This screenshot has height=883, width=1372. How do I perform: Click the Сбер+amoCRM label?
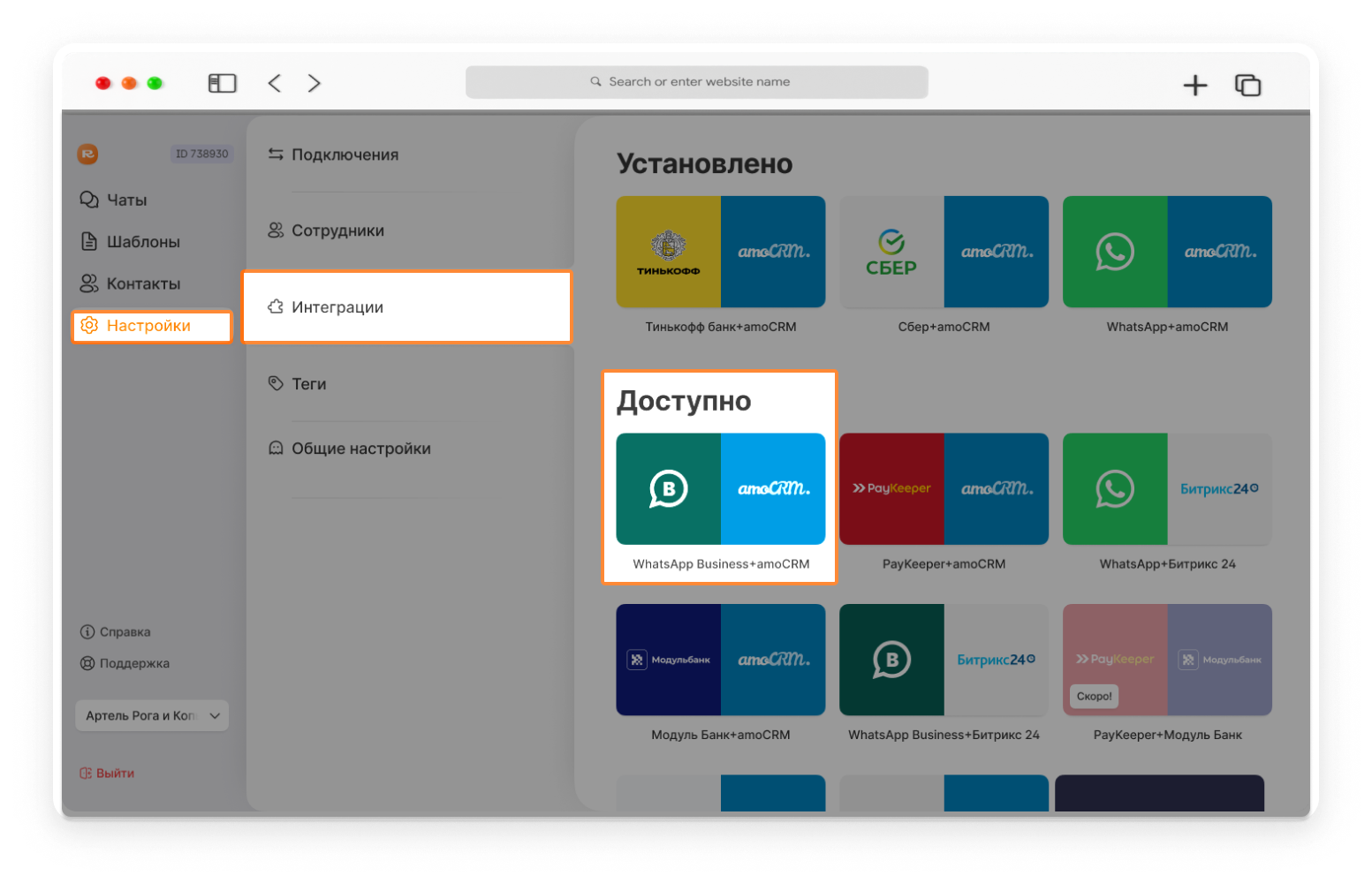point(944,327)
